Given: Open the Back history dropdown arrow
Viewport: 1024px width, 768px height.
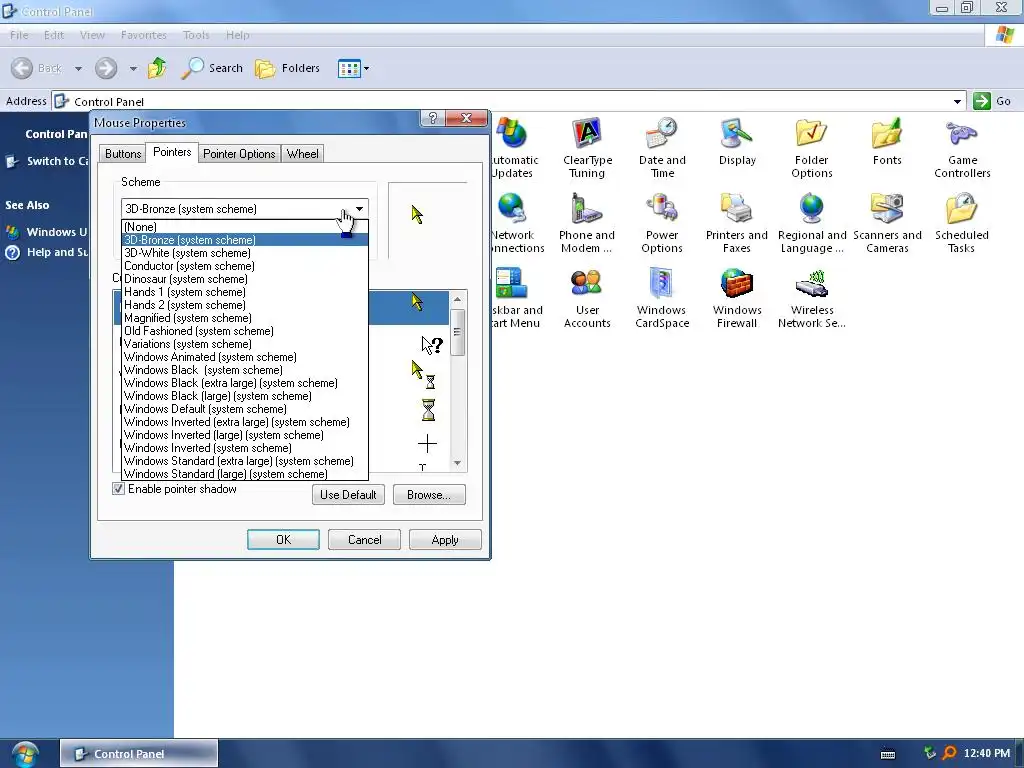Looking at the screenshot, I should (x=78, y=68).
